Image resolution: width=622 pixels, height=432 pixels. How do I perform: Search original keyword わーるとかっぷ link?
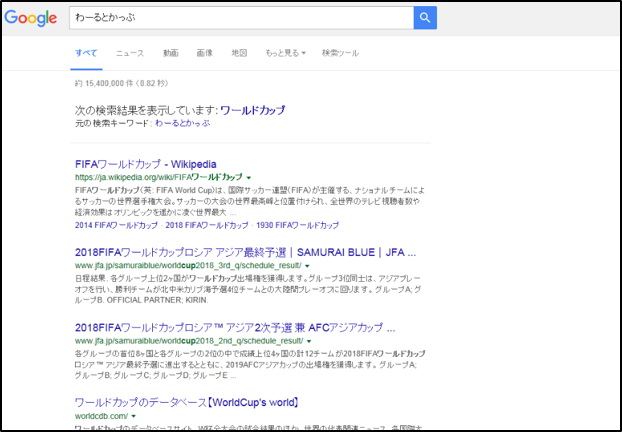click(x=182, y=123)
